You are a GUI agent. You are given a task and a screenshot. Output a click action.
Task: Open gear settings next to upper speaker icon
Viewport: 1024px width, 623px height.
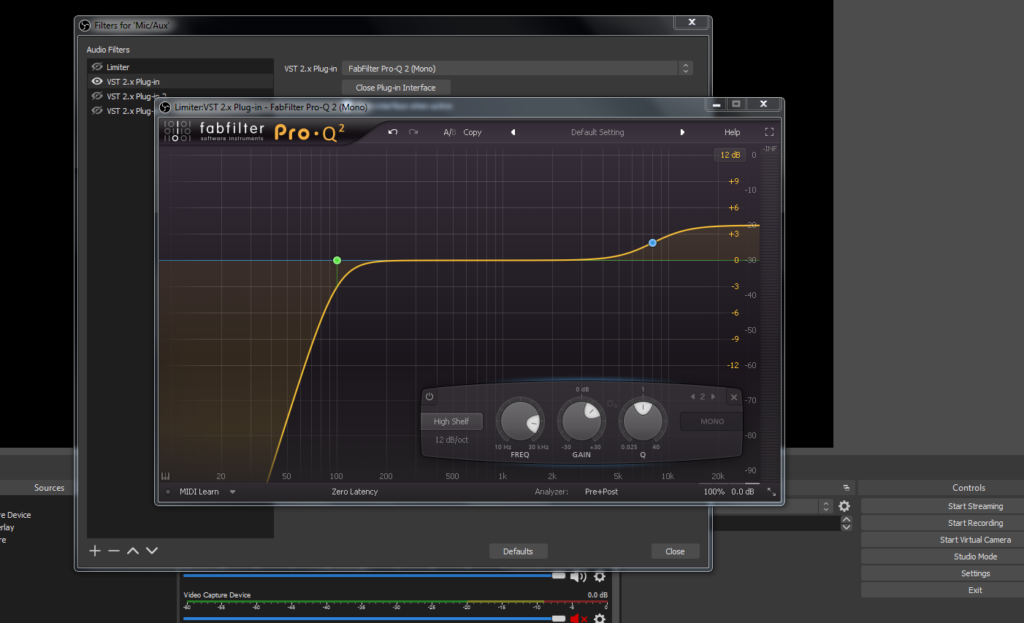tap(600, 577)
